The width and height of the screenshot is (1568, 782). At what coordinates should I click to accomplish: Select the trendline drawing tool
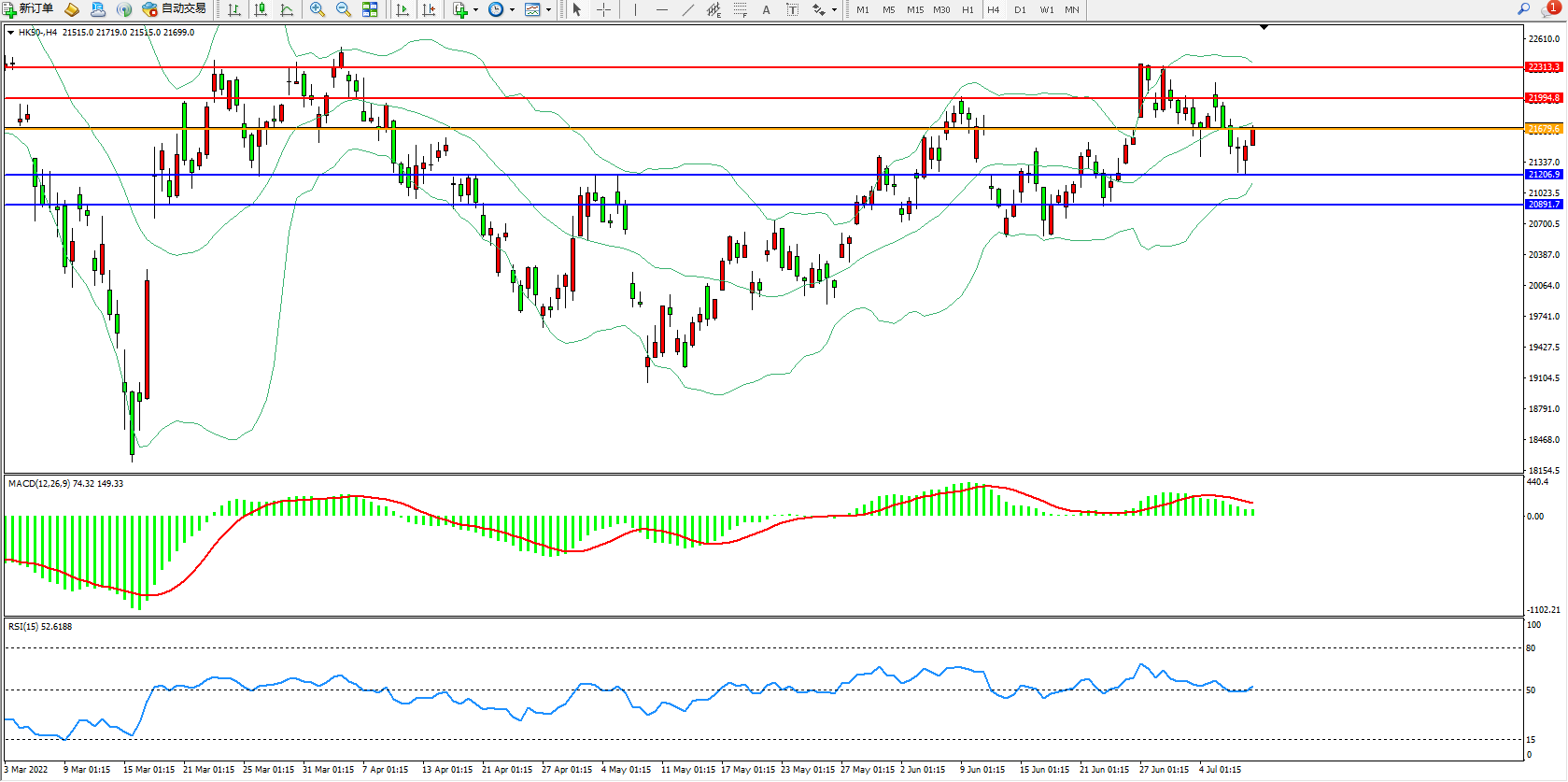[688, 9]
